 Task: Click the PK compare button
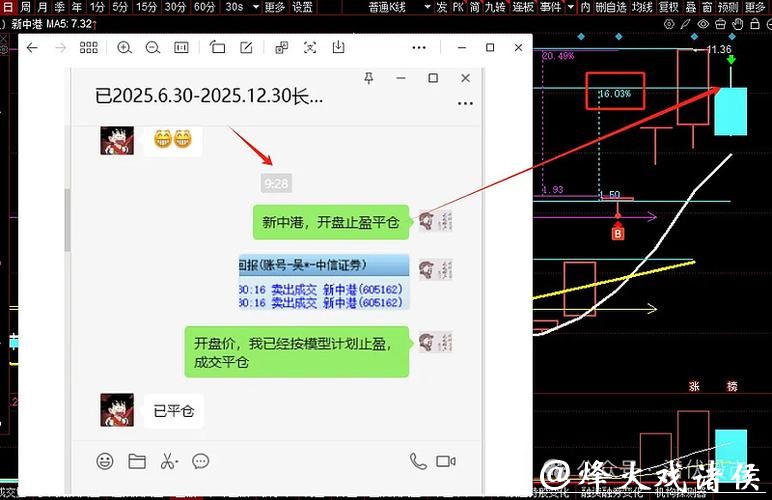pyautogui.click(x=458, y=7)
